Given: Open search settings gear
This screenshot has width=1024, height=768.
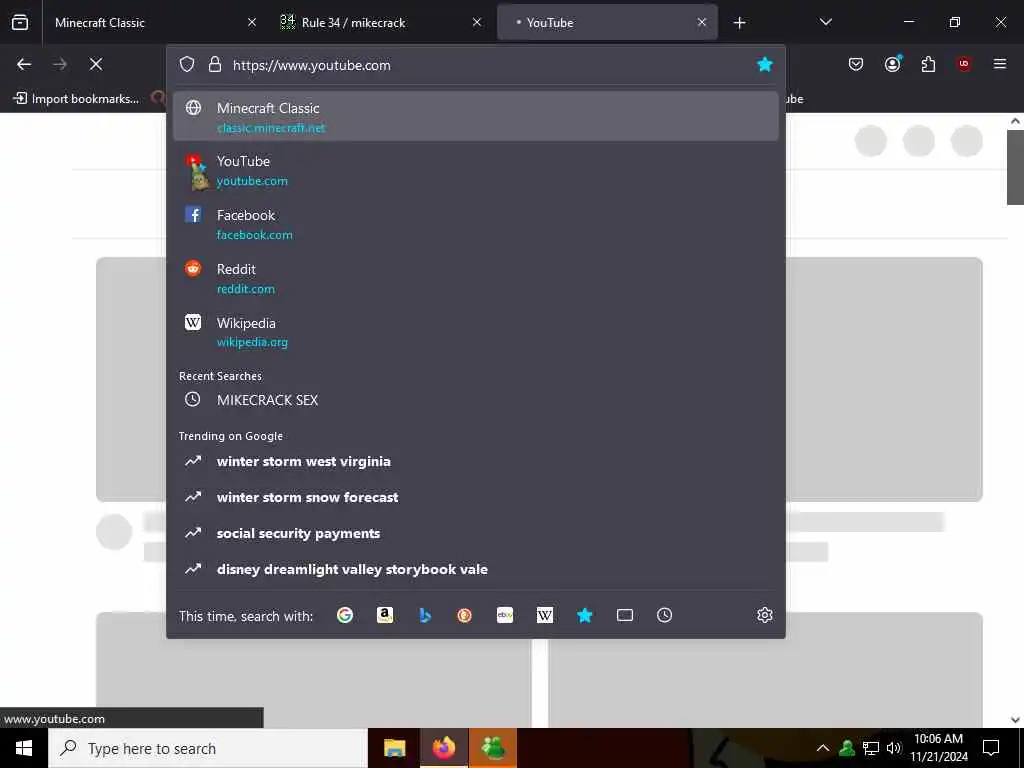Looking at the screenshot, I should (765, 615).
